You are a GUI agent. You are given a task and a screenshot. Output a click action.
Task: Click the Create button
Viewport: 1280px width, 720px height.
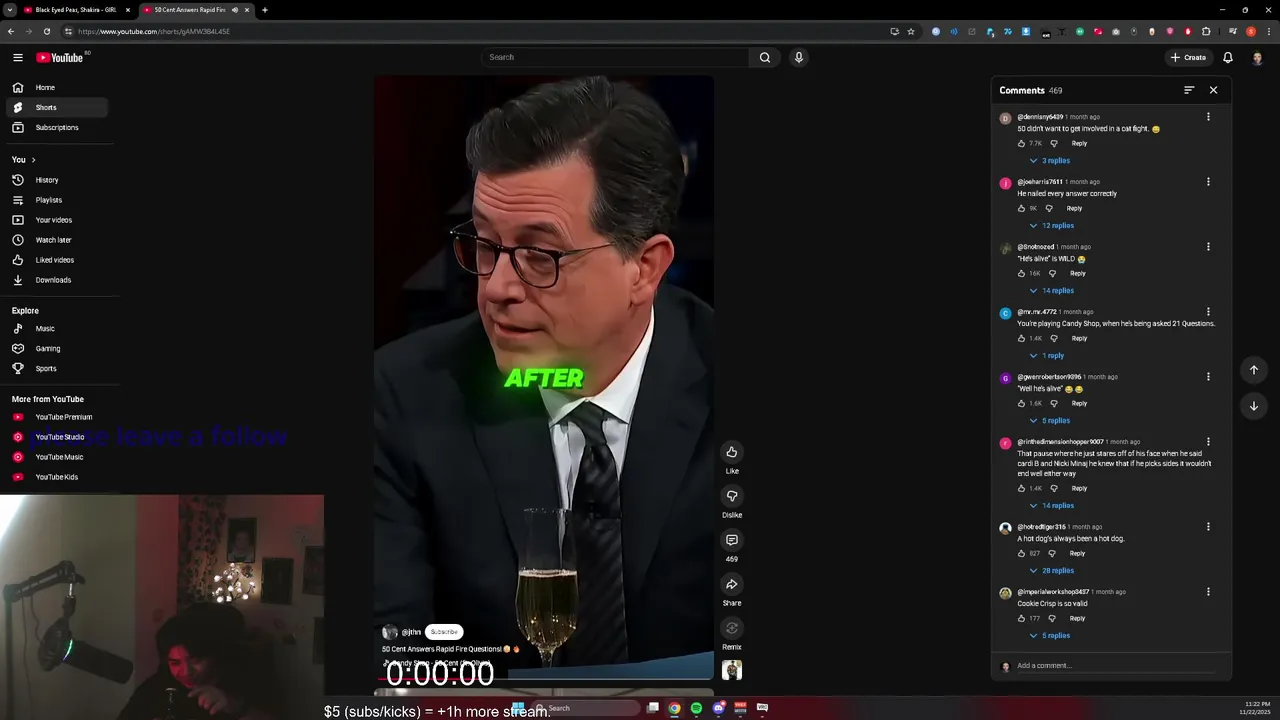(x=1188, y=57)
